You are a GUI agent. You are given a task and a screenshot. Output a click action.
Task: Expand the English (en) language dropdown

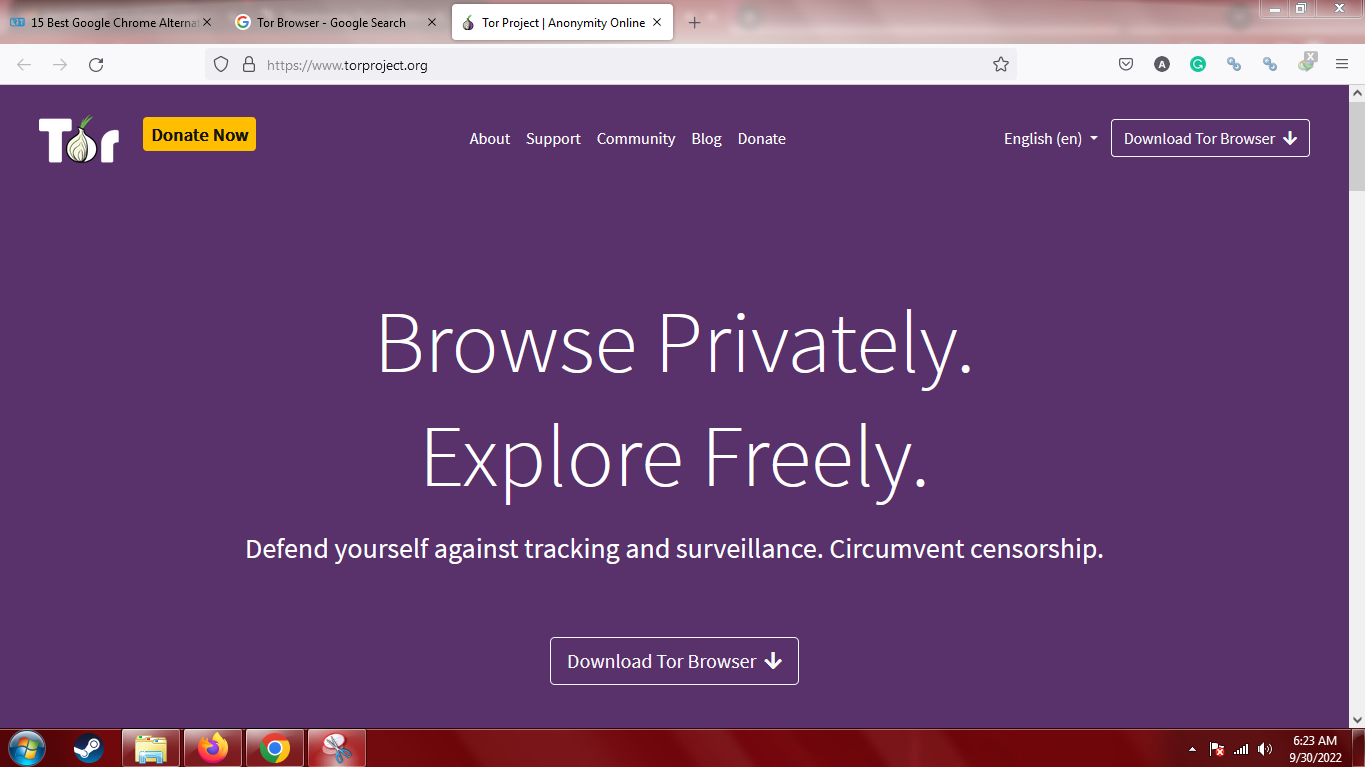click(1050, 139)
